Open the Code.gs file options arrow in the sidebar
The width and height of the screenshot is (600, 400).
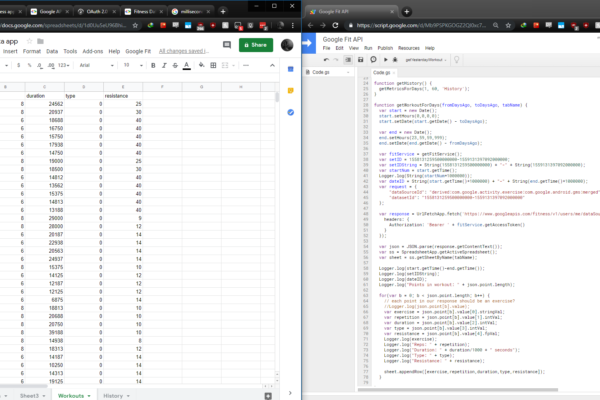click(348, 72)
